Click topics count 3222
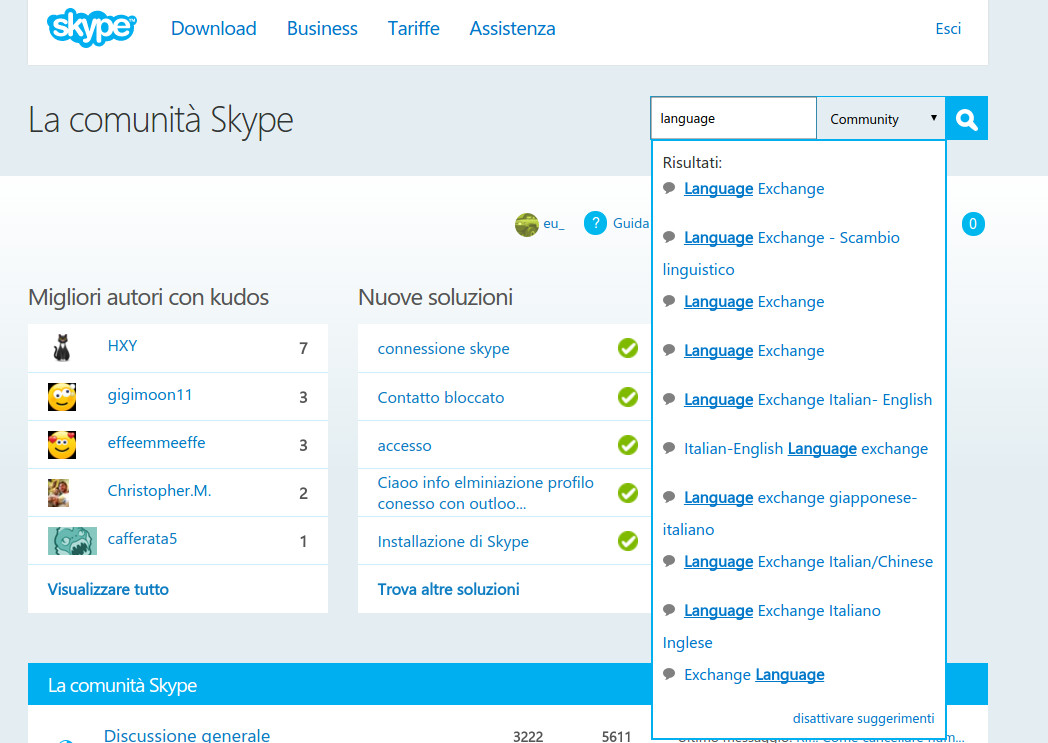 pos(528,736)
